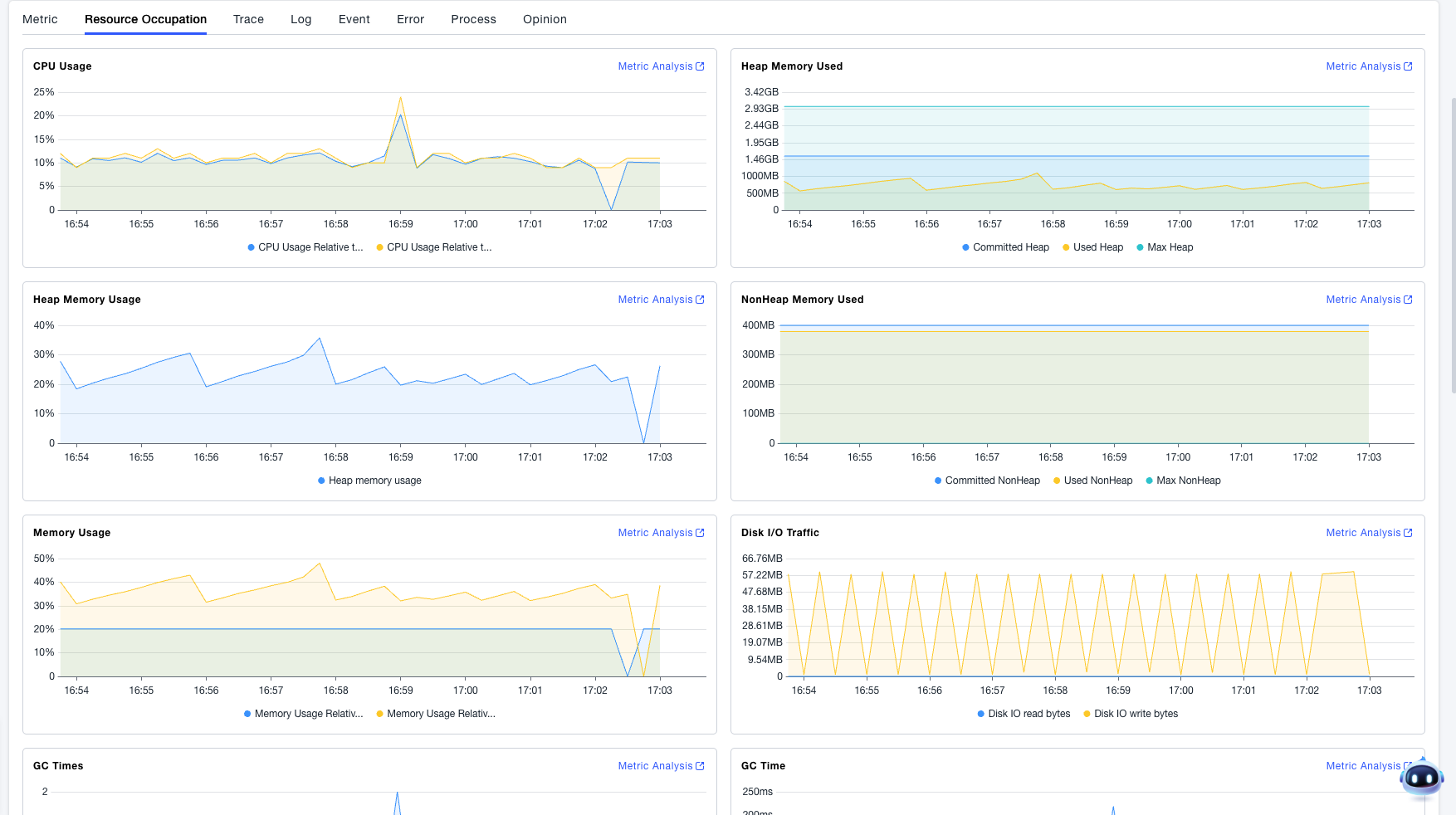This screenshot has height=815, width=1456.
Task: Click external-link icon in NonHeap Memory Used panel
Action: 1408,300
